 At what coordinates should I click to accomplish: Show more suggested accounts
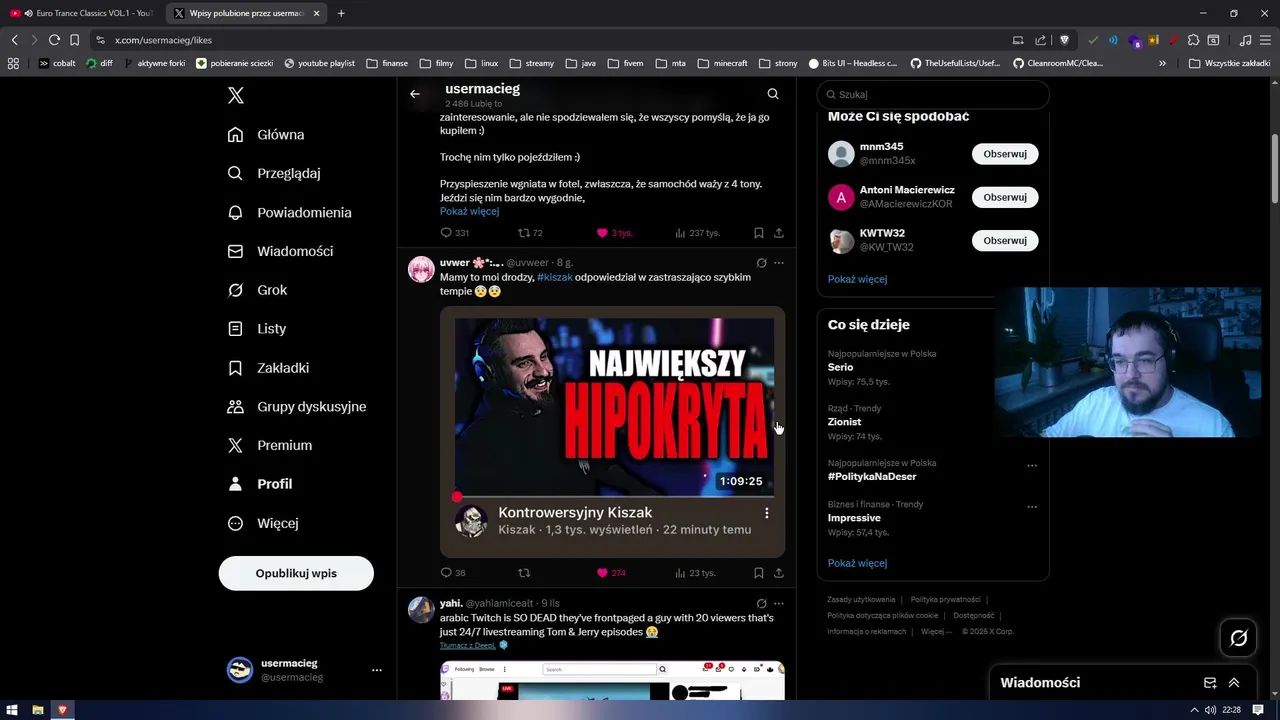pos(857,279)
